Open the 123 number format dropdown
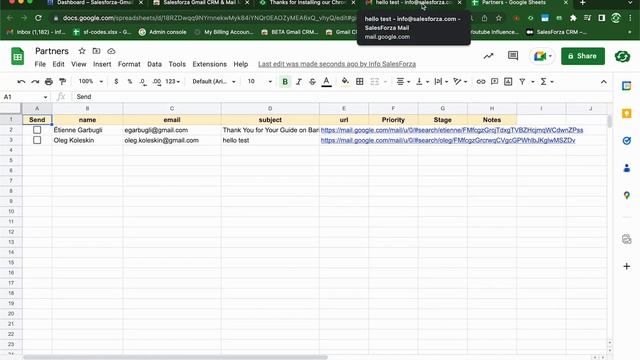Viewport: 640px width, 360px height. (173, 82)
